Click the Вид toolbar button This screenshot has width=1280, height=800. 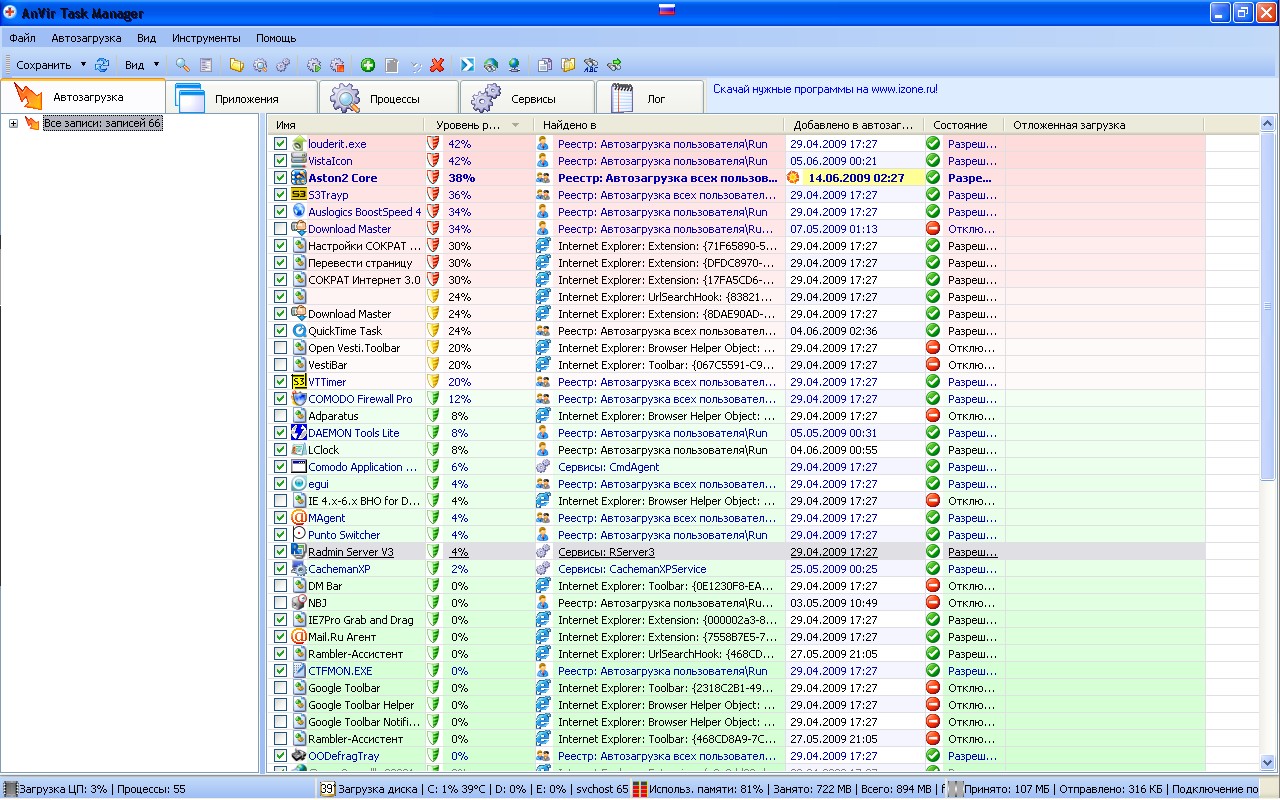134,65
